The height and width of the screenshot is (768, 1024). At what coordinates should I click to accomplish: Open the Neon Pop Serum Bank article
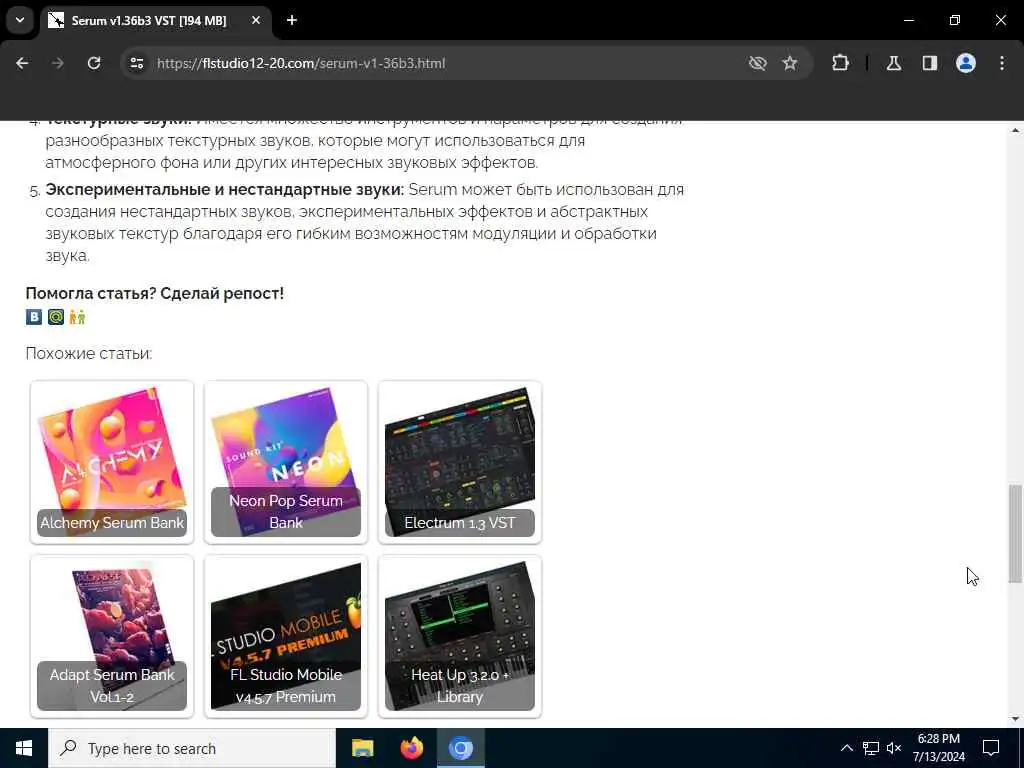click(286, 462)
